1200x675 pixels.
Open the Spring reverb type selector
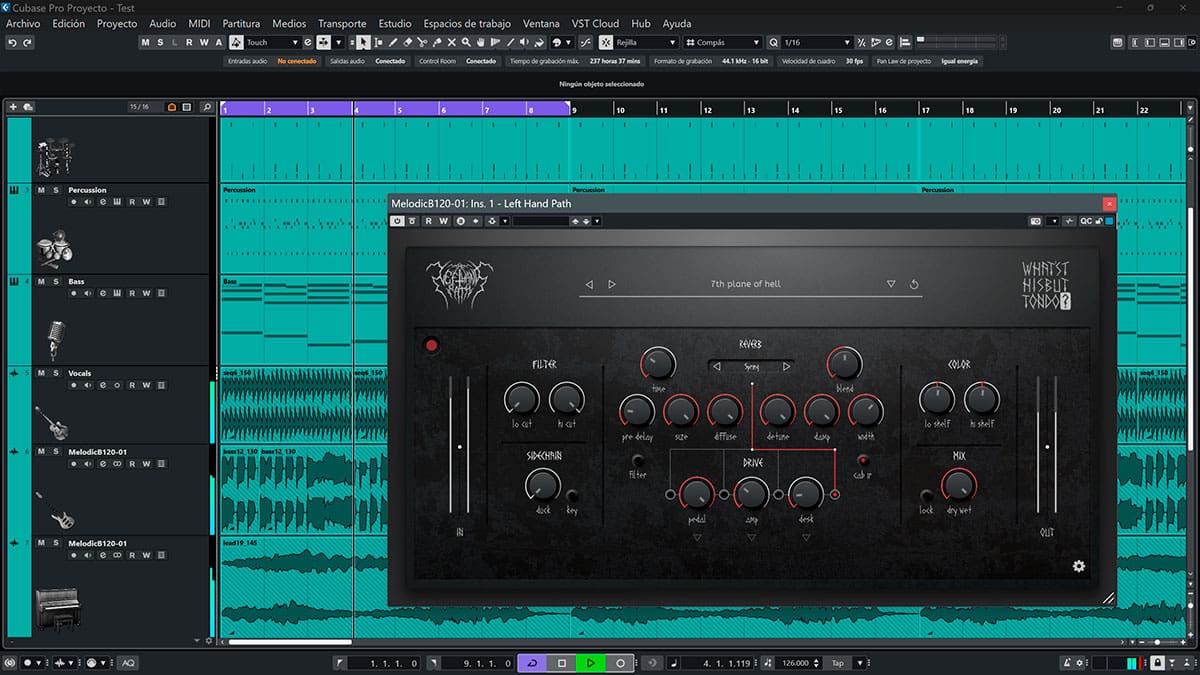pyautogui.click(x=751, y=367)
